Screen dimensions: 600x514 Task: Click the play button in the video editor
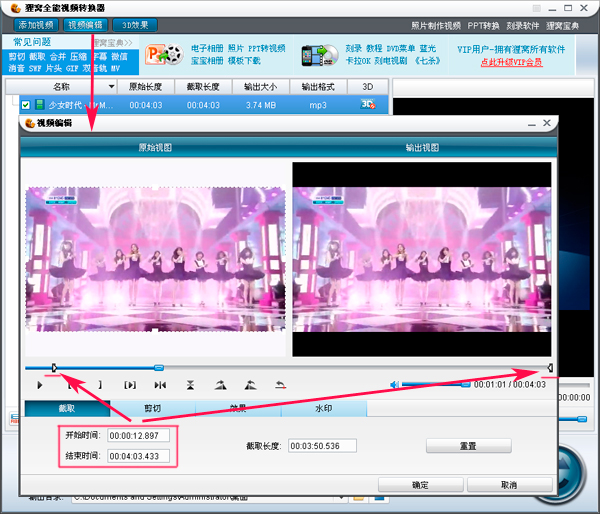[40, 385]
